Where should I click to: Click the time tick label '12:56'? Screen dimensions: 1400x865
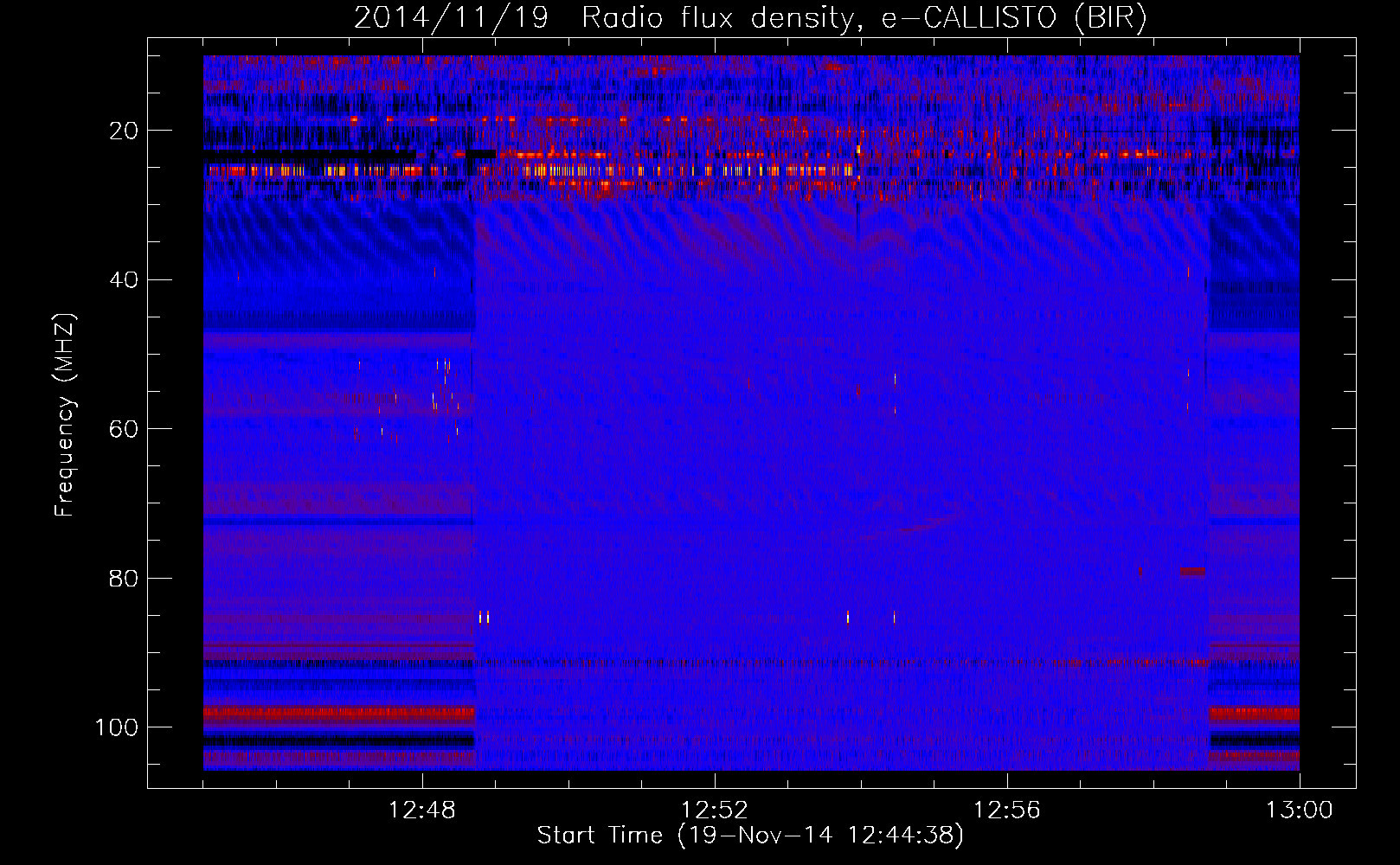click(1007, 811)
